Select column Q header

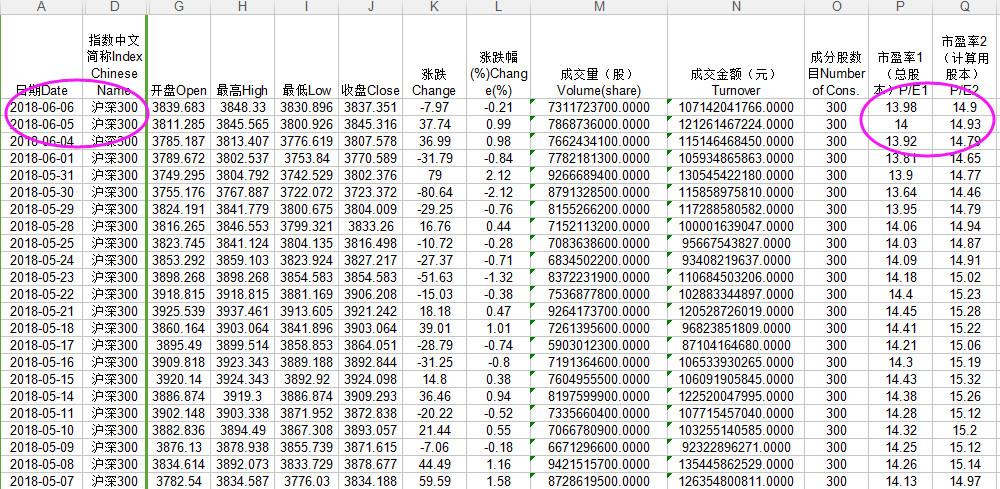point(965,7)
